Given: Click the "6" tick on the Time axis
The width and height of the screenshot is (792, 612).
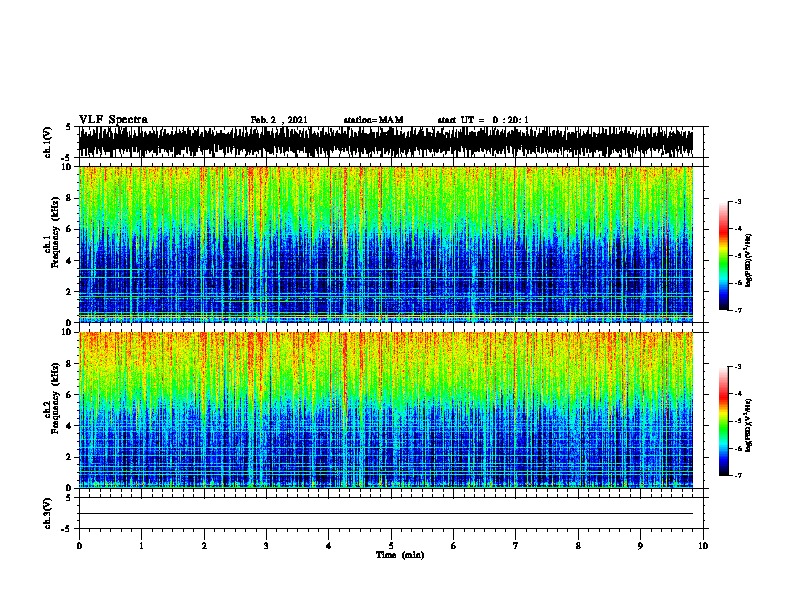Looking at the screenshot, I should [x=454, y=546].
